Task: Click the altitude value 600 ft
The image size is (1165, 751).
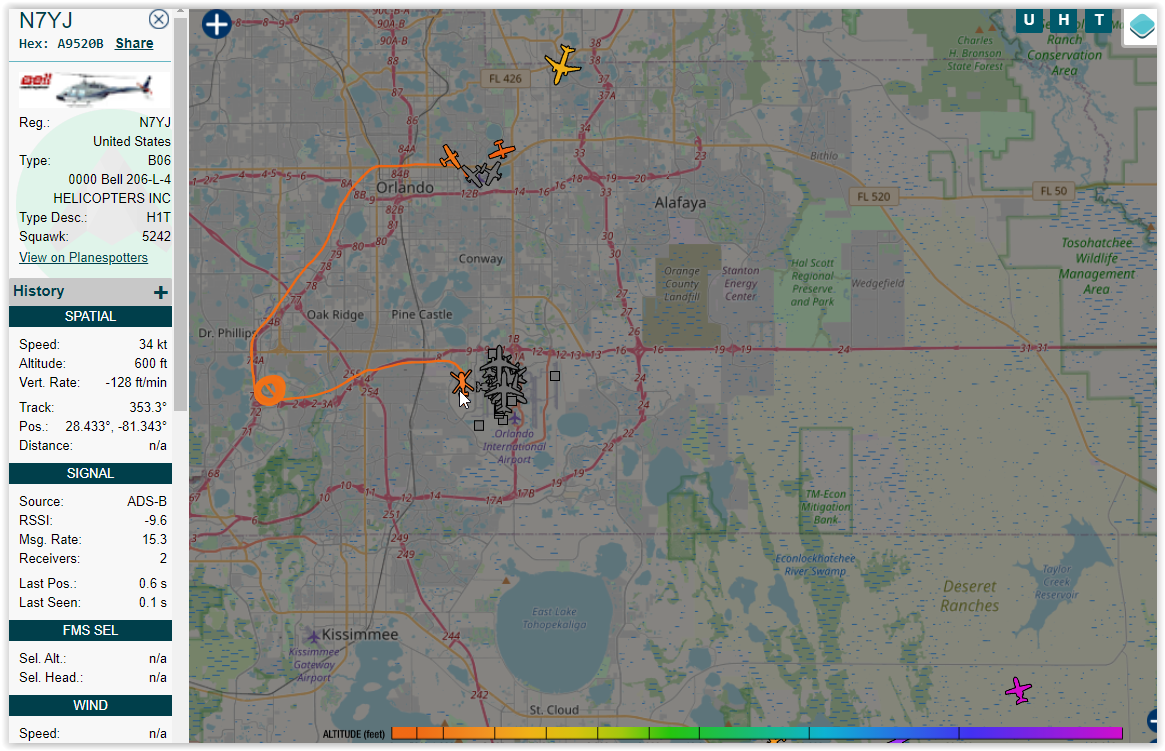Action: click(151, 363)
